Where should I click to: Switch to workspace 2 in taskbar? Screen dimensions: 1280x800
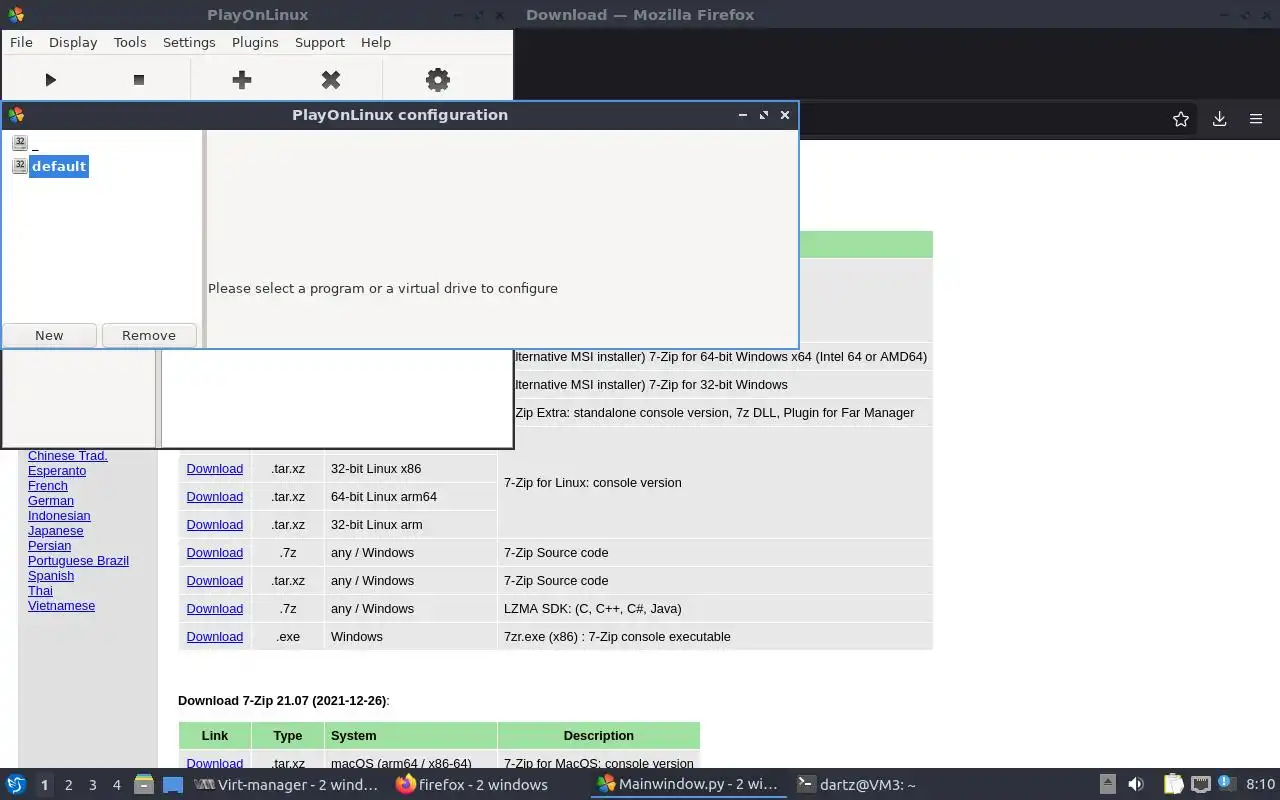click(68, 785)
